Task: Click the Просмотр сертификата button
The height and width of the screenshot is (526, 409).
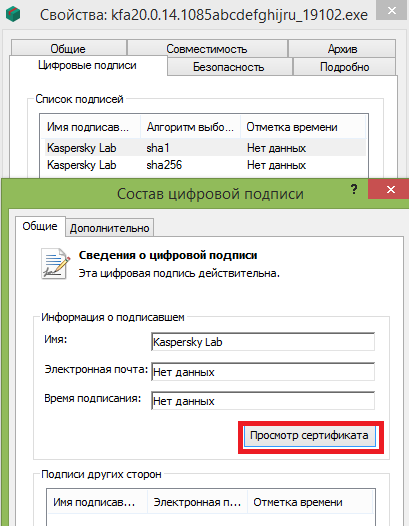Action: pyautogui.click(x=310, y=436)
